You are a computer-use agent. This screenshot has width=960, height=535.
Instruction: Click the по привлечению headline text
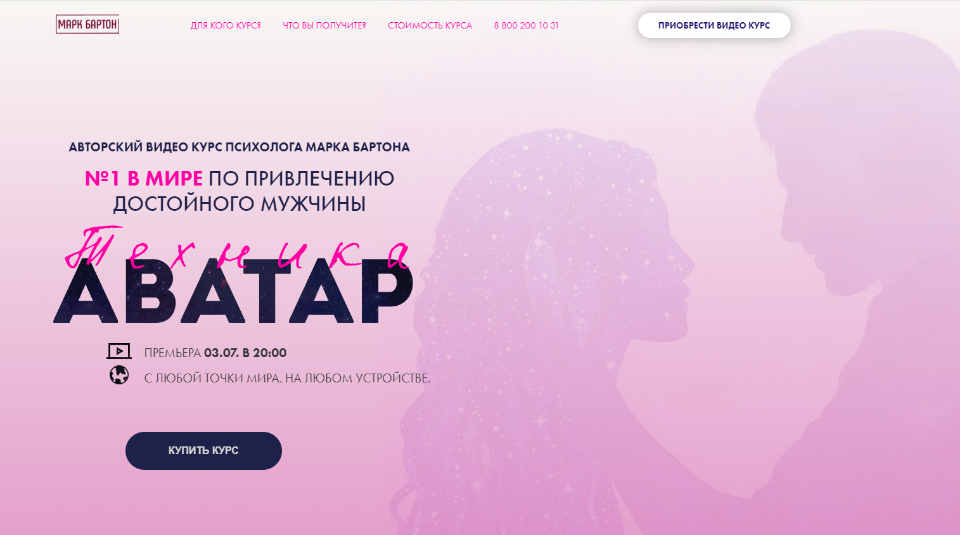301,178
